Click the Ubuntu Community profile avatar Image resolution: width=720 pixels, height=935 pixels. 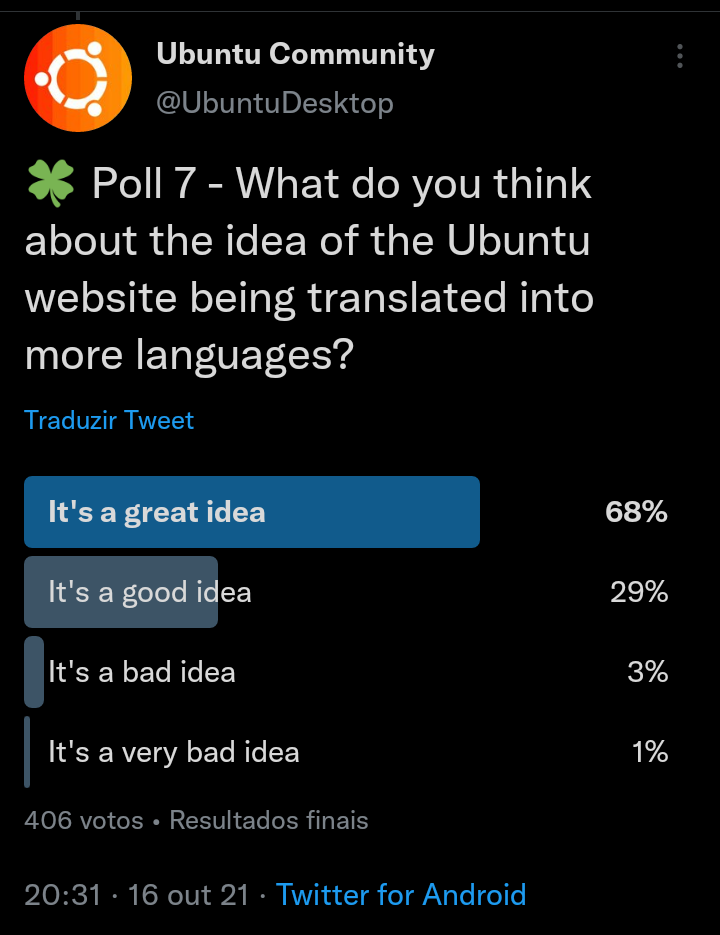tap(77, 77)
